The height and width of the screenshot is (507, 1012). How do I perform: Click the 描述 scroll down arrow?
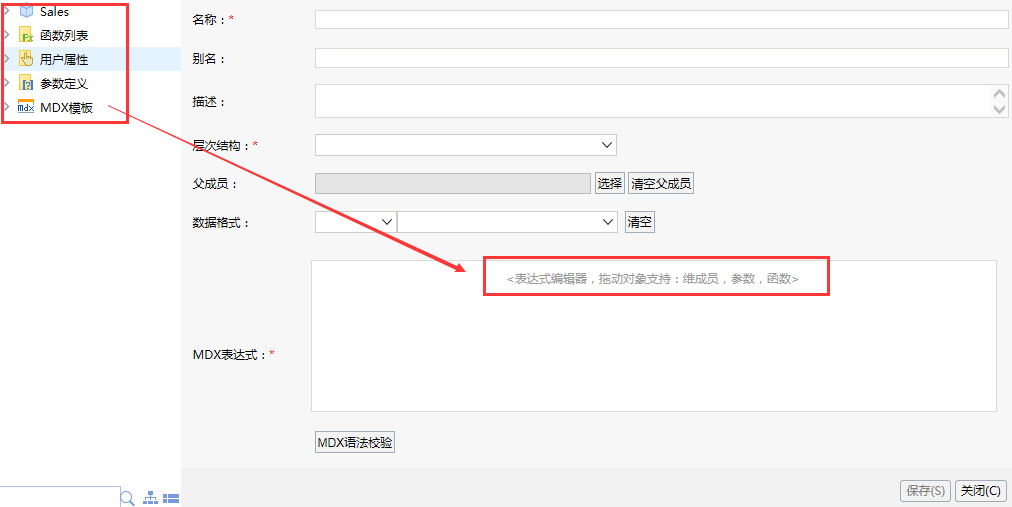pyautogui.click(x=1000, y=109)
